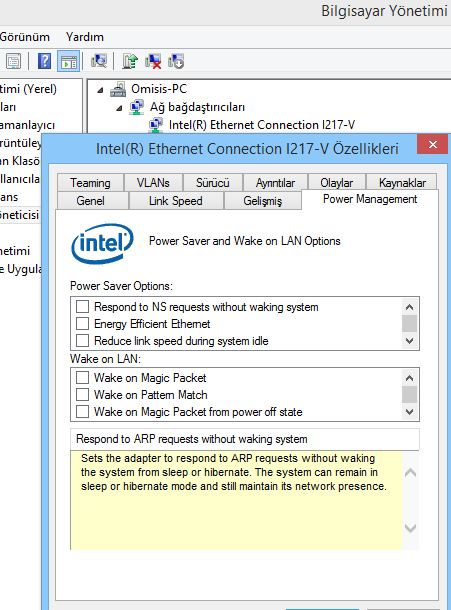Click the update driver software toolbar icon
Viewport: 451px width, 610px height.
point(130,61)
